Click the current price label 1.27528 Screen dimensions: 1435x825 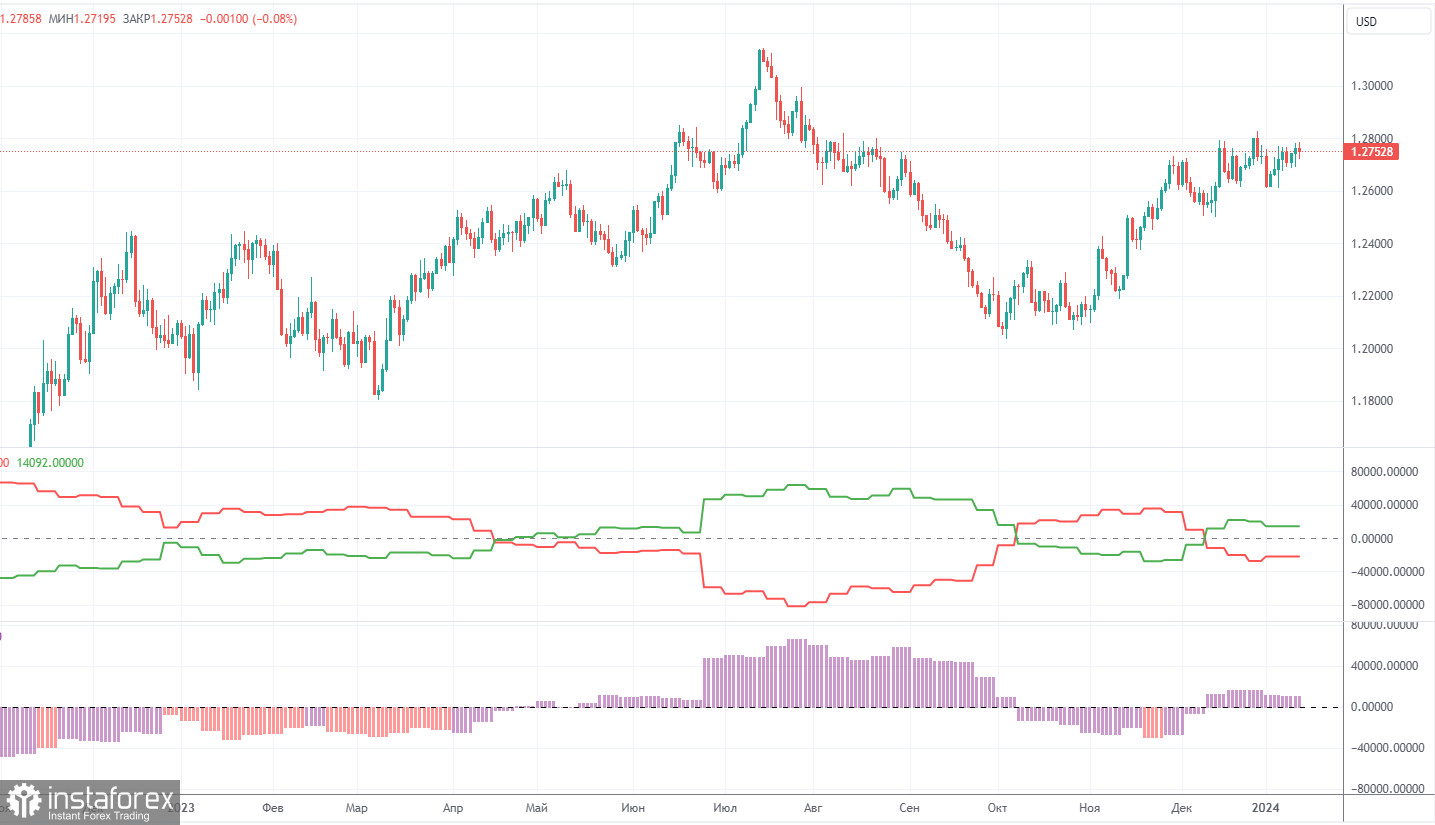[1372, 152]
